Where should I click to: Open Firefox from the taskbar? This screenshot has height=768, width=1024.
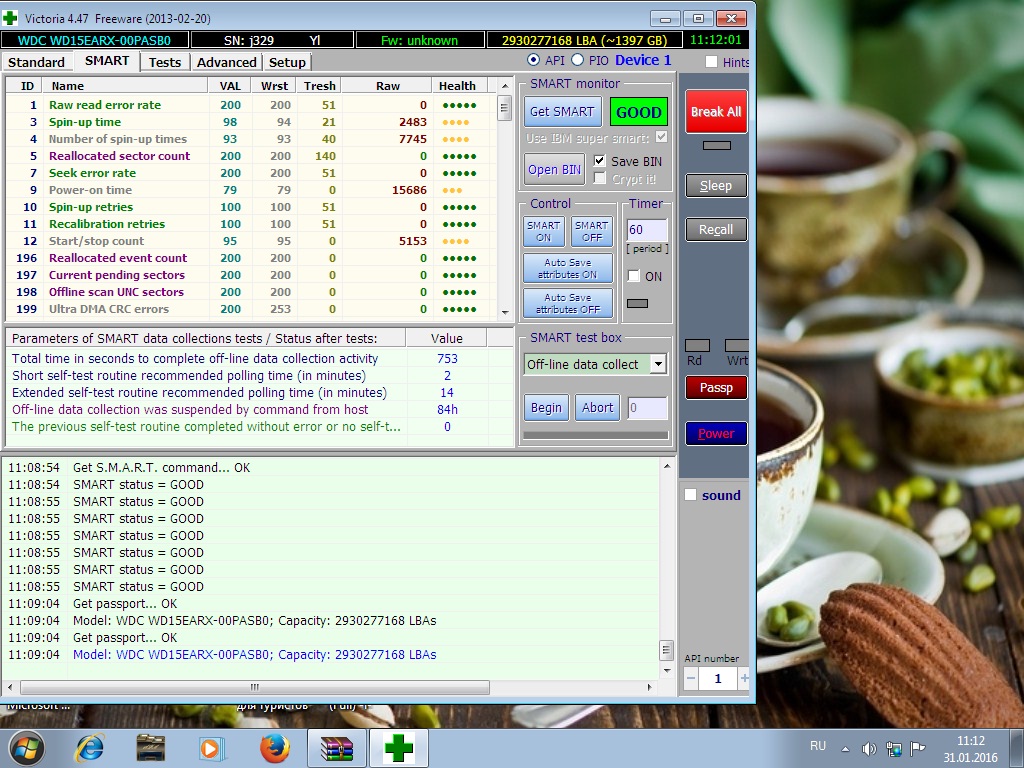pos(274,748)
